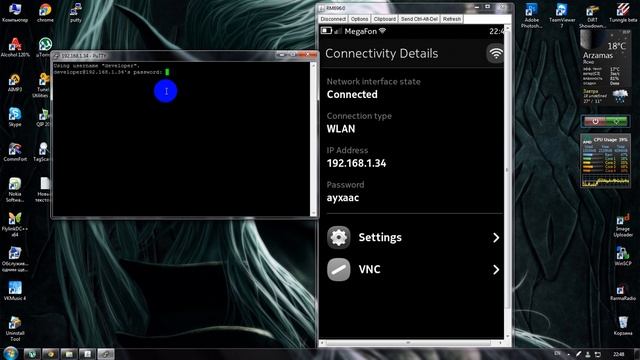Open the WinSCP desktop shortcut

click(x=623, y=256)
